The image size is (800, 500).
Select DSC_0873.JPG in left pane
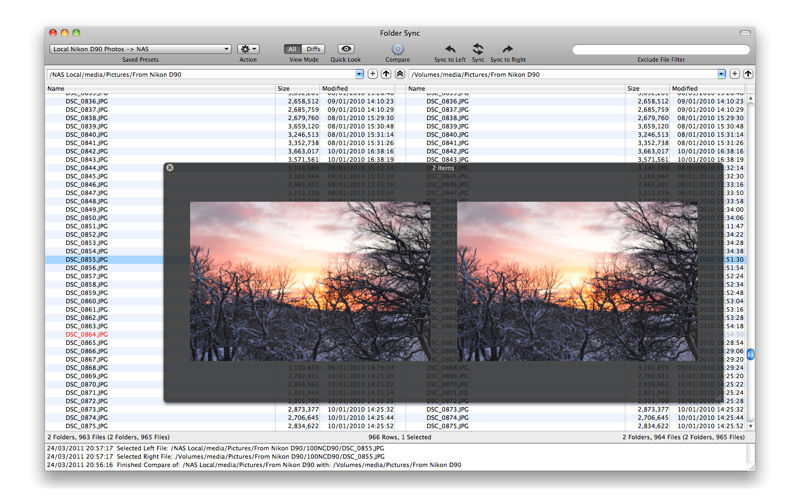click(x=87, y=410)
